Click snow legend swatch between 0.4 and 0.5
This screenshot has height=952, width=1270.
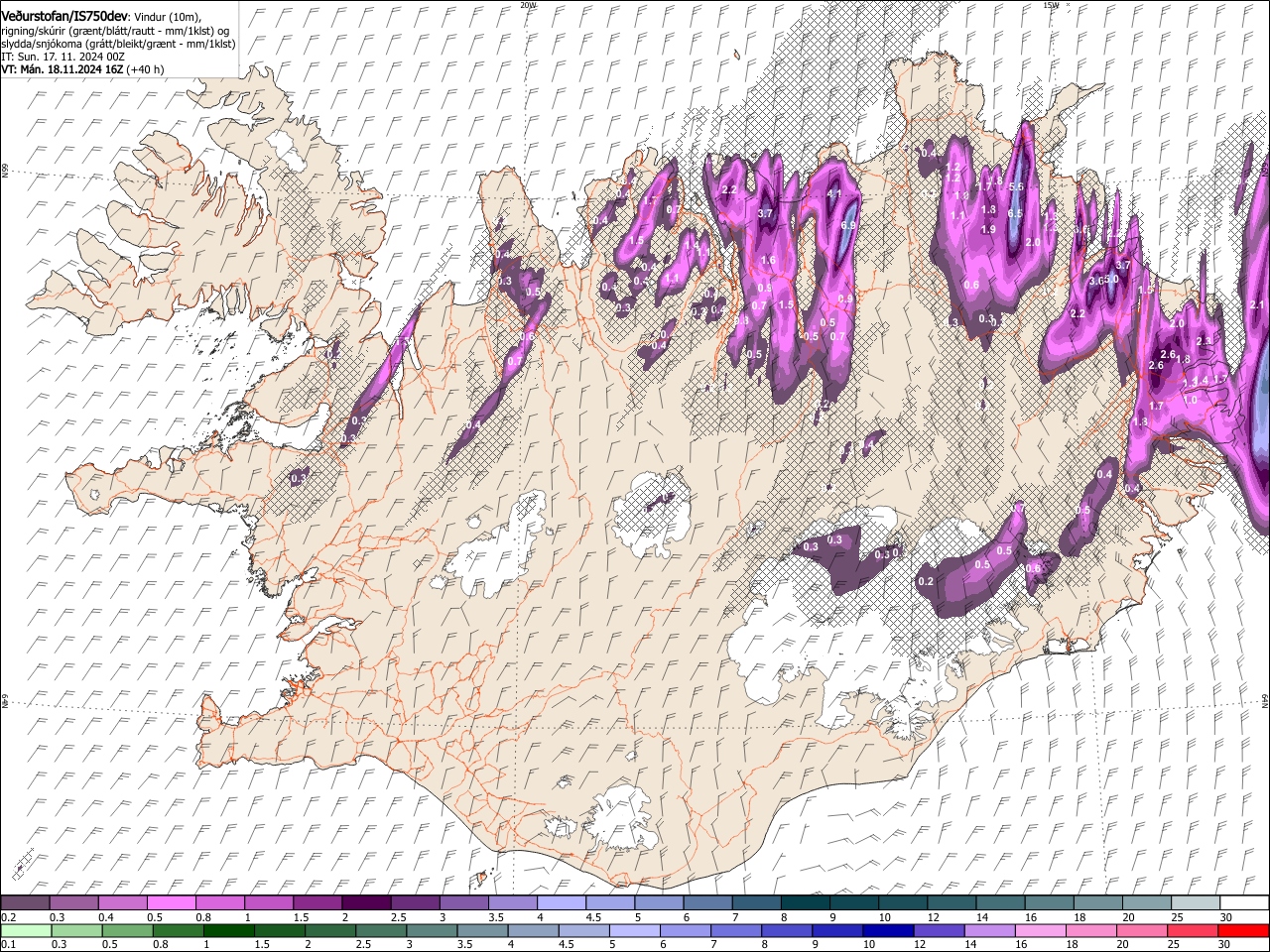123,902
